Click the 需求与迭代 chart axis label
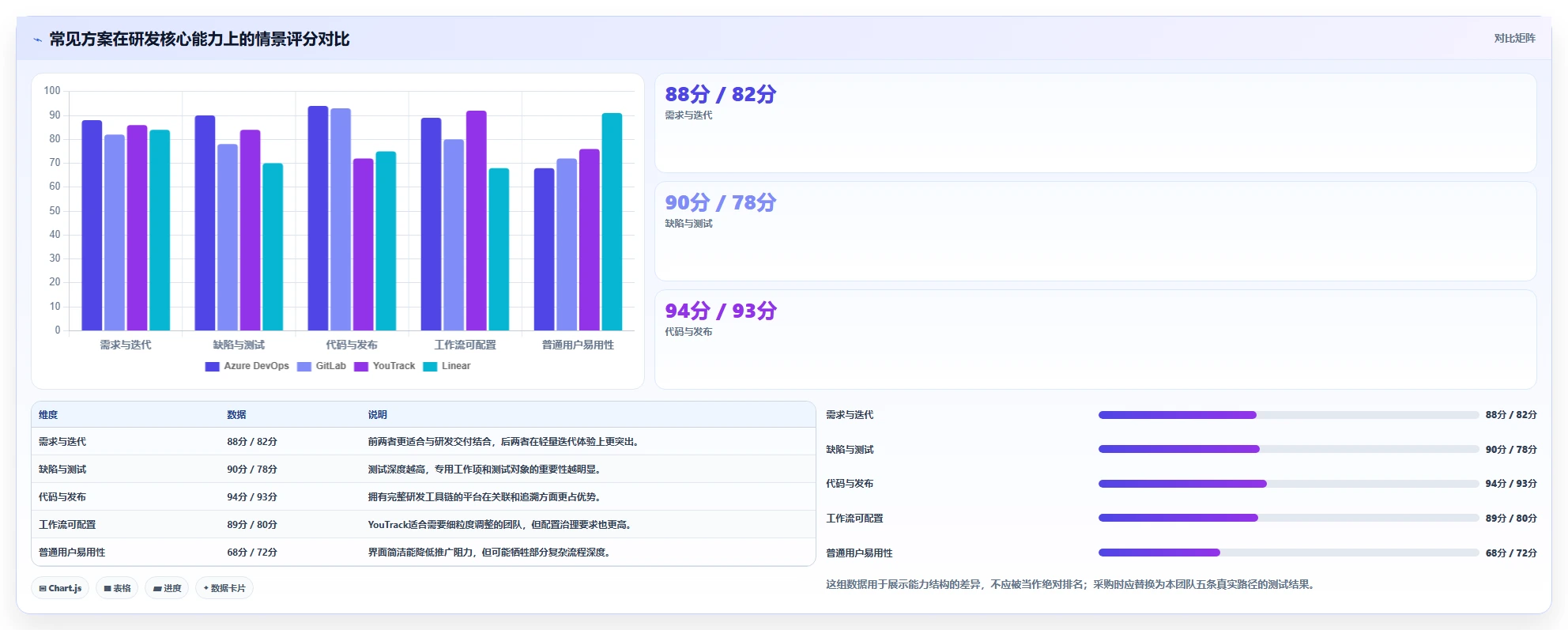The width and height of the screenshot is (1568, 630). 126,345
